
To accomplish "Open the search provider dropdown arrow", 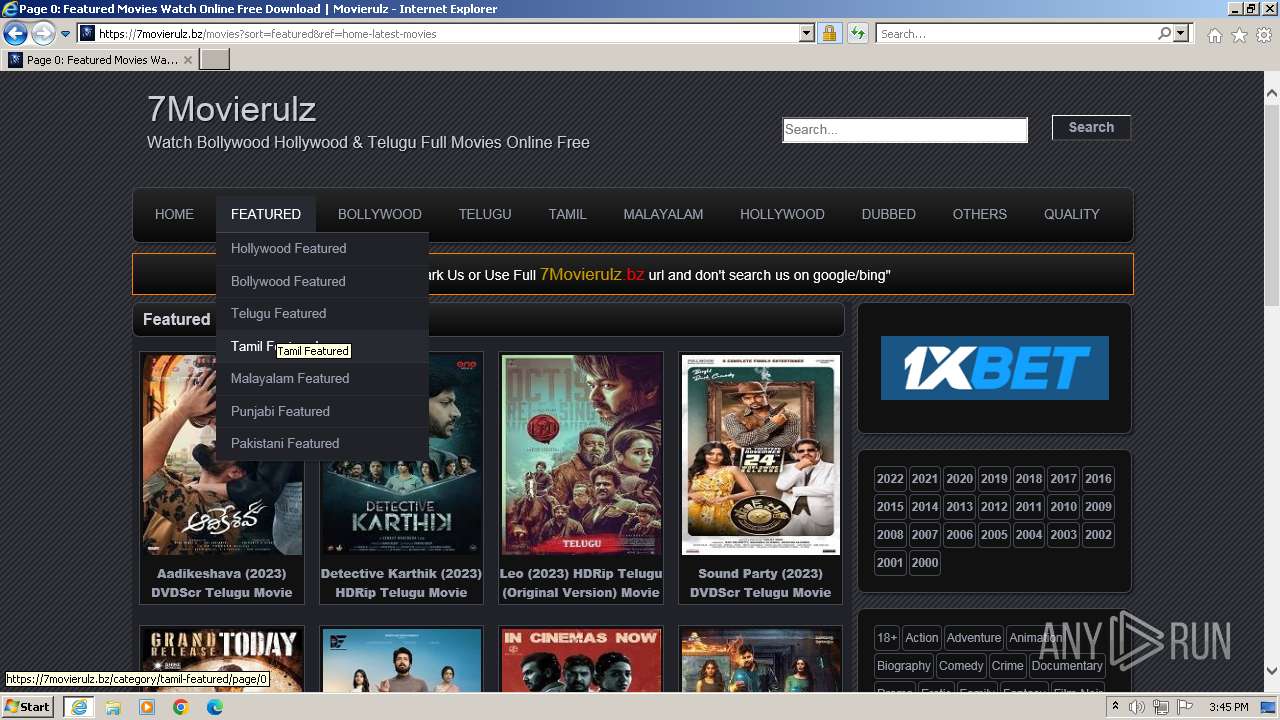I will click(x=1181, y=34).
